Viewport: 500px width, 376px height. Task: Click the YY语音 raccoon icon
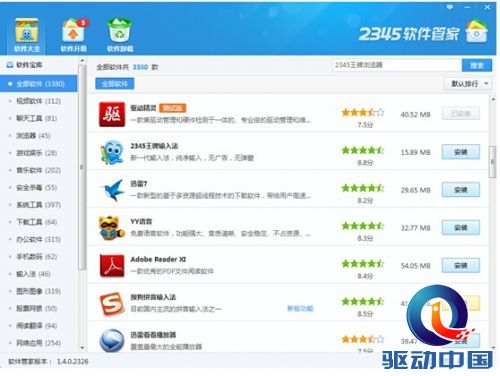tap(112, 228)
